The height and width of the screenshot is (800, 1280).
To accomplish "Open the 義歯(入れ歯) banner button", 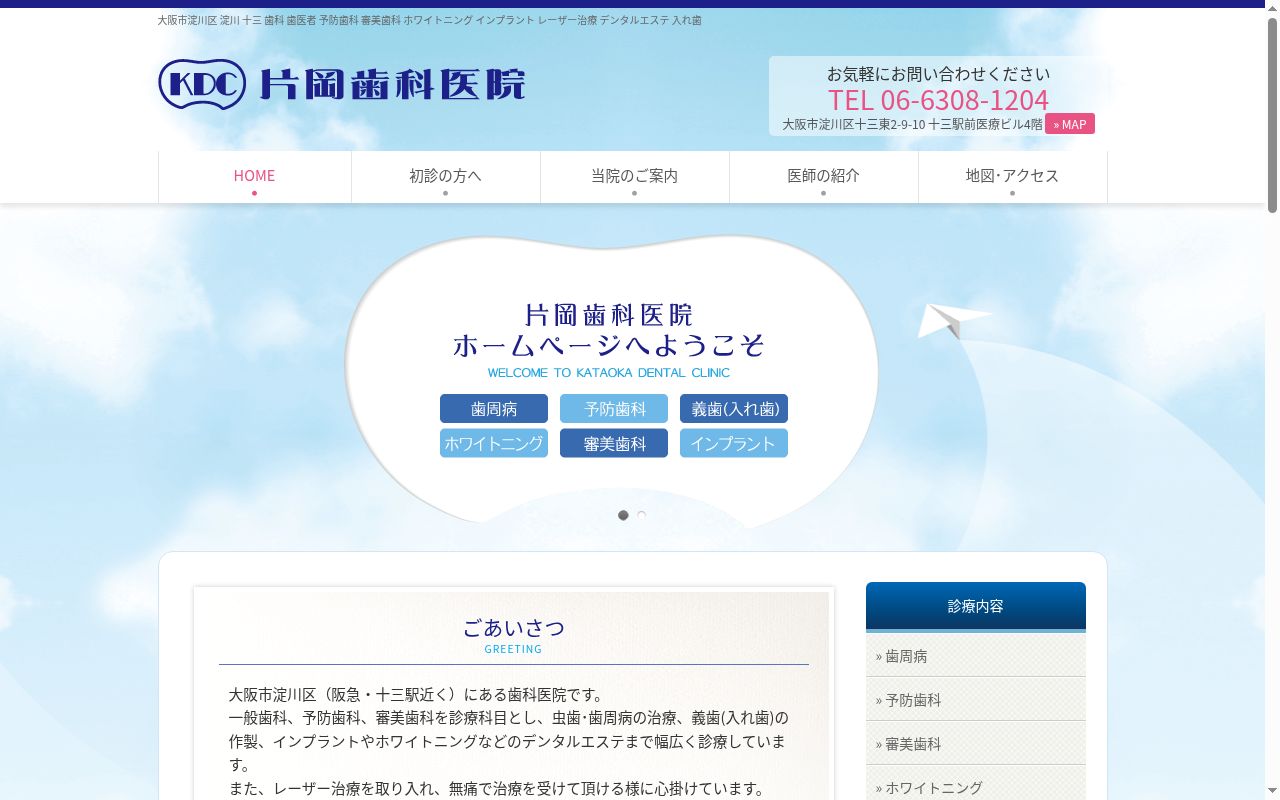I will [734, 409].
